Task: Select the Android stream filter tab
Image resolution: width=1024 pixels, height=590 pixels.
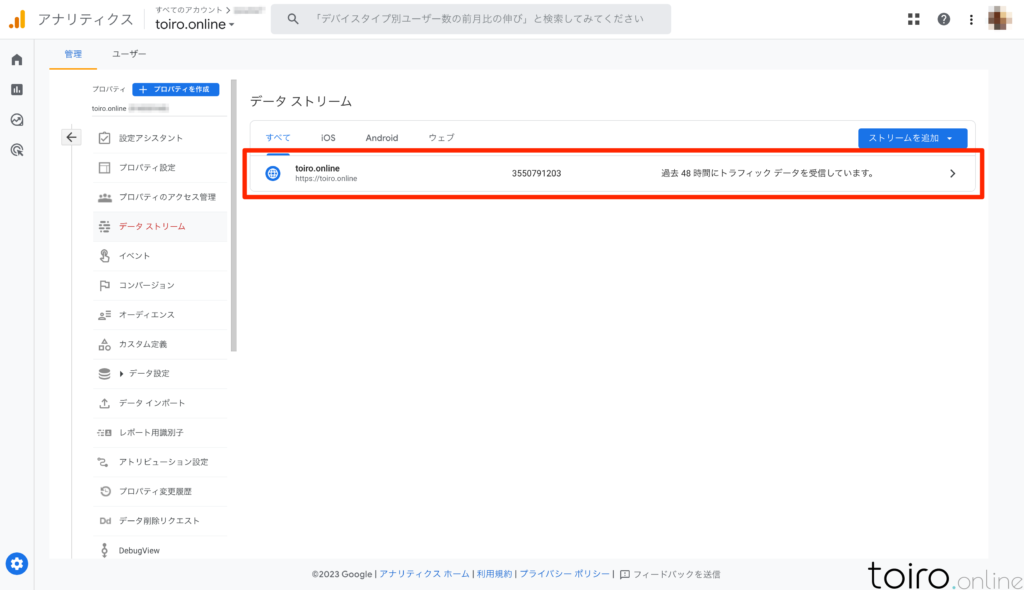Action: 381,138
